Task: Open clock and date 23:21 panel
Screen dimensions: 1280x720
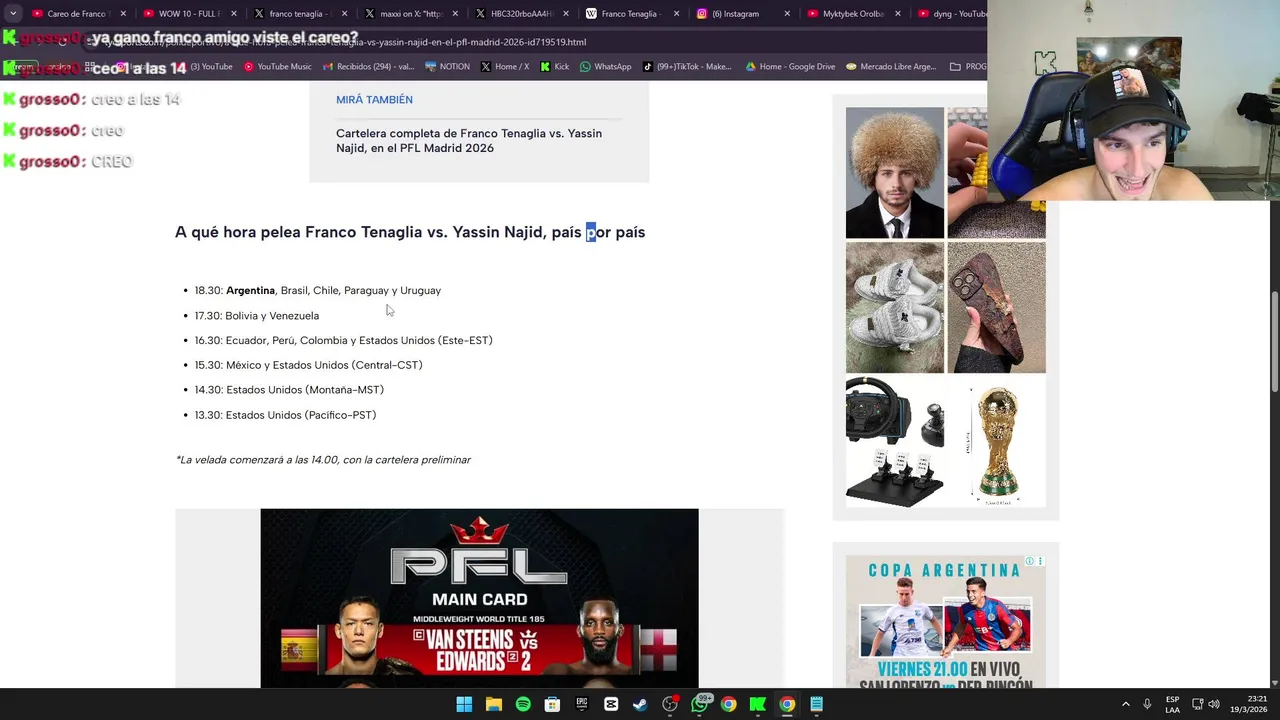Action: 1248,704
